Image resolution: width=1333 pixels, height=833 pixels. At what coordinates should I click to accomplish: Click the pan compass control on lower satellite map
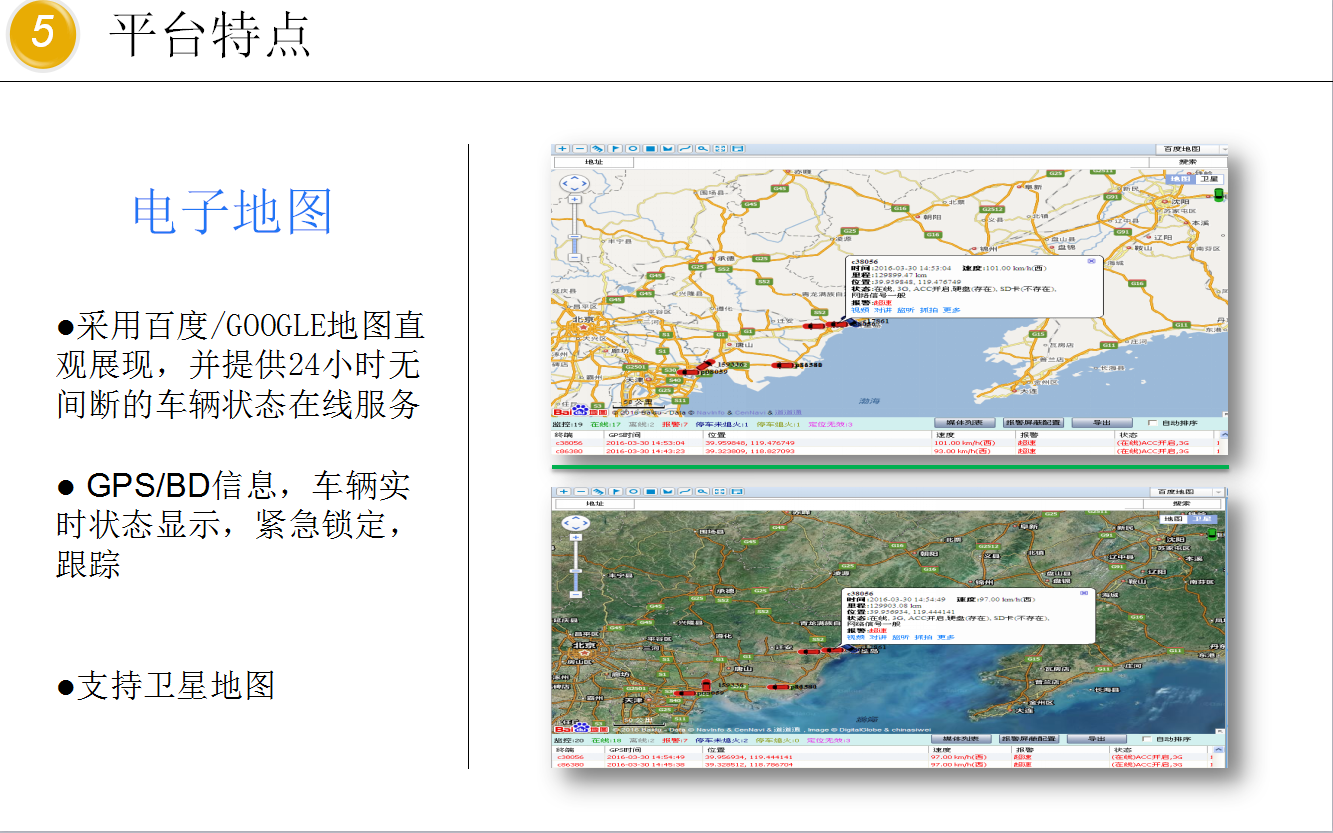point(576,522)
